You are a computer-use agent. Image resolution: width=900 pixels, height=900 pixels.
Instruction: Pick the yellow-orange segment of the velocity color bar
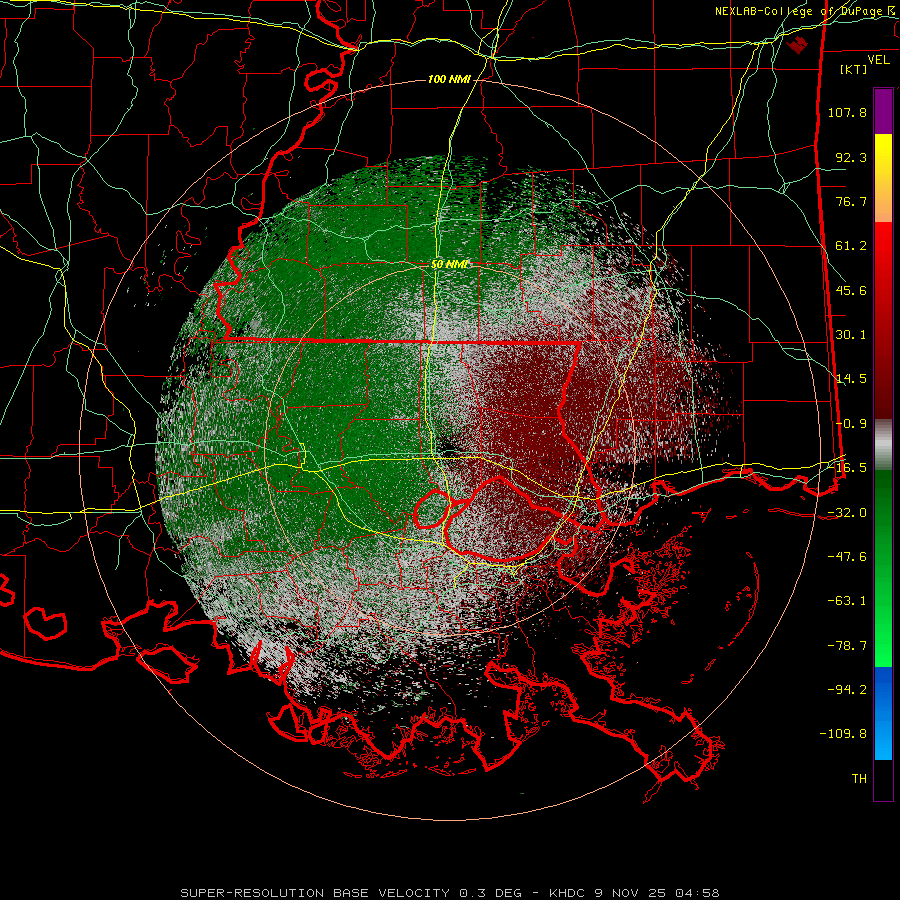(x=883, y=178)
